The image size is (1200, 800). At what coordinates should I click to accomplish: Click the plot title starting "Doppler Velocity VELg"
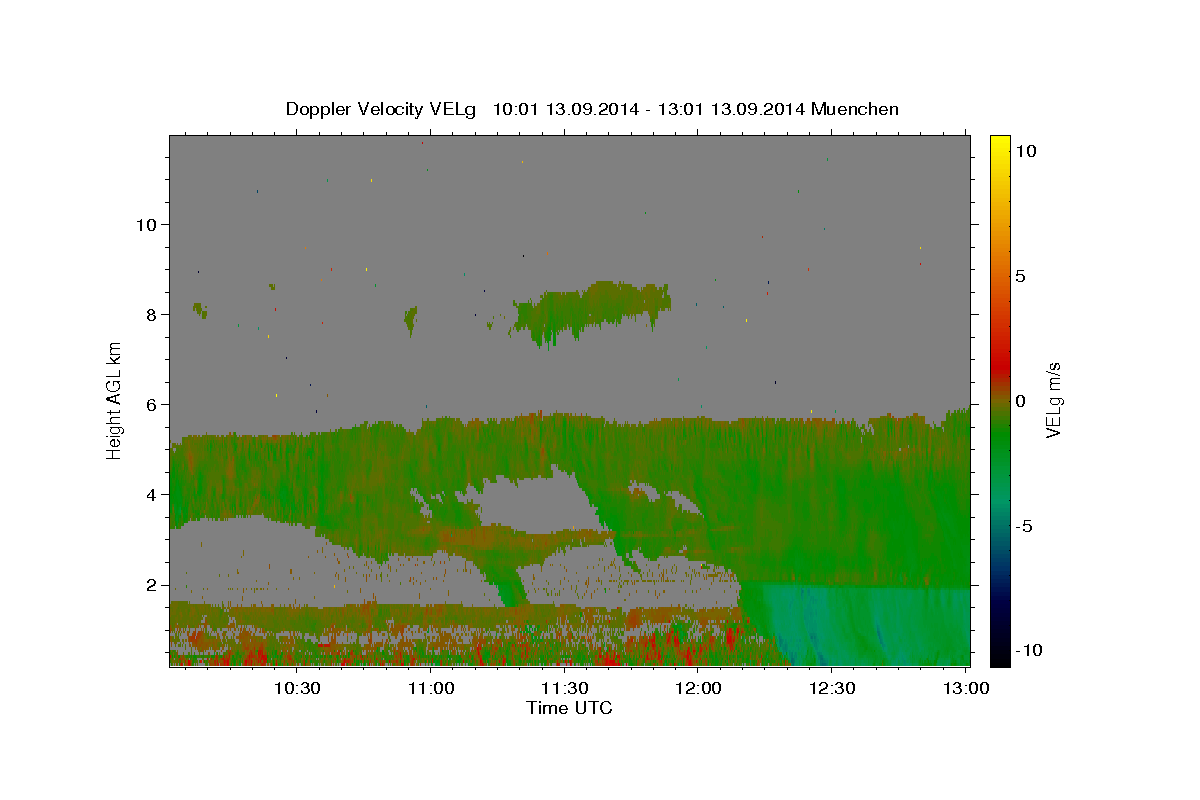click(x=592, y=109)
